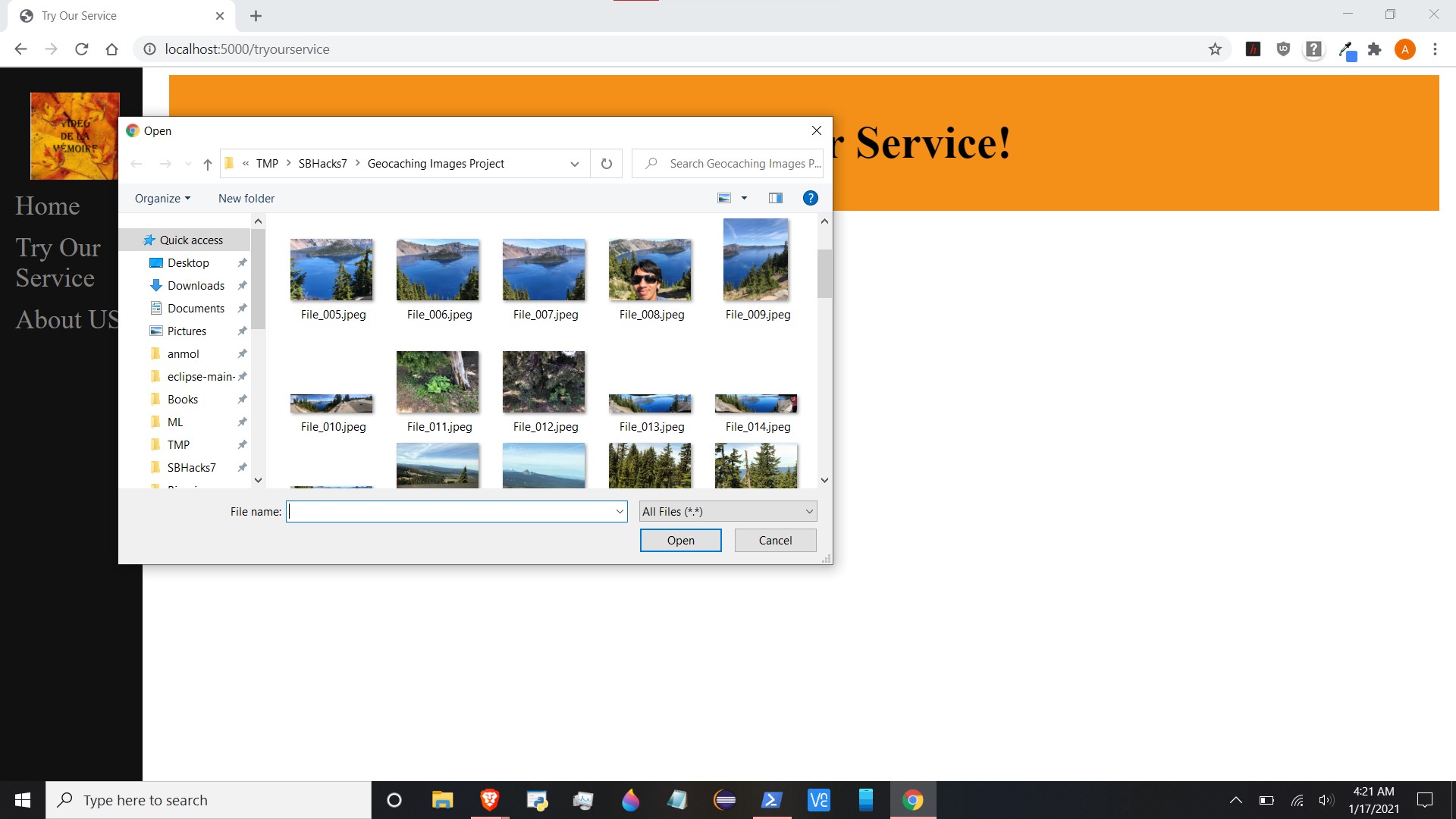
Task: Select the Downloads quick access item
Action: click(x=196, y=285)
